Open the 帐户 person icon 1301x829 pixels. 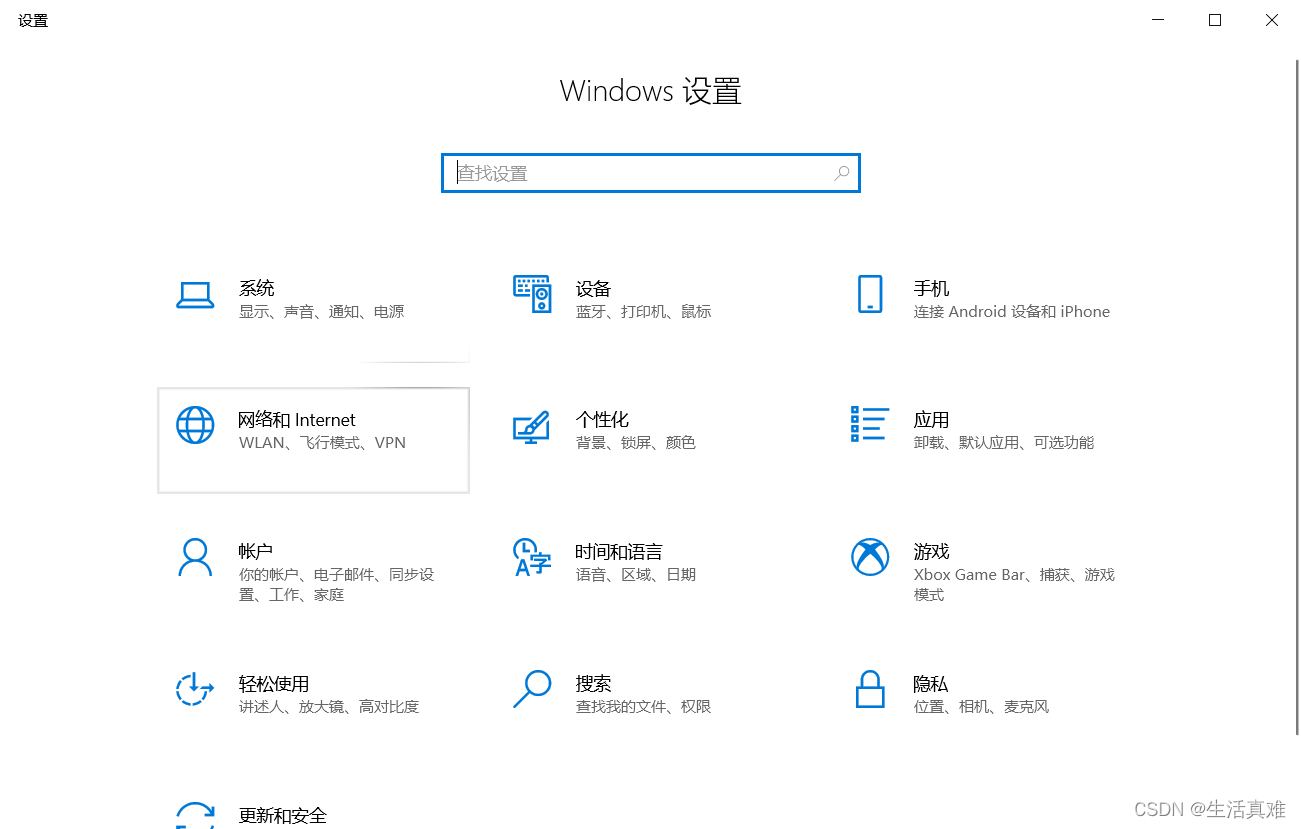pos(195,557)
